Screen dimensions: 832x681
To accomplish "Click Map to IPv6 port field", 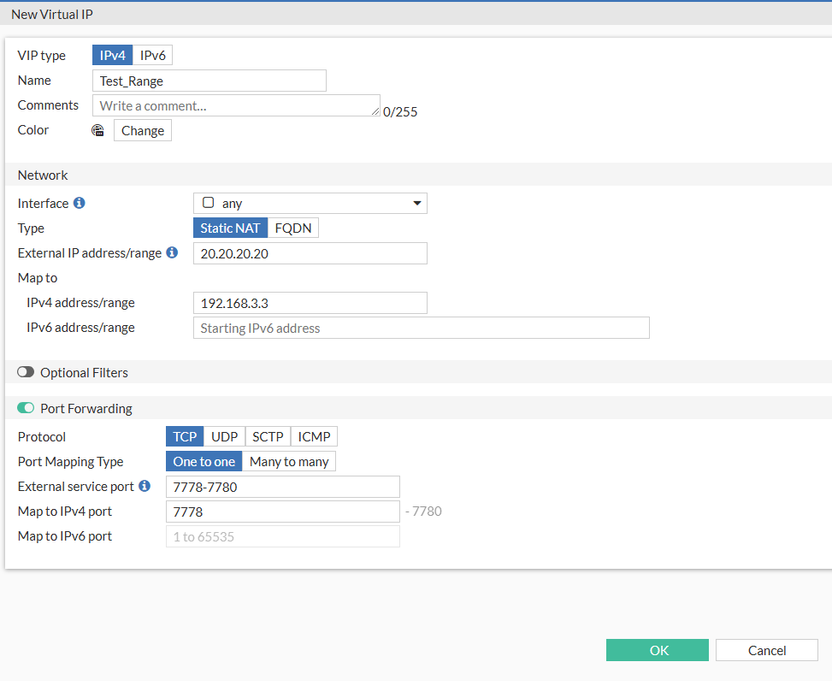I will pyautogui.click(x=283, y=537).
